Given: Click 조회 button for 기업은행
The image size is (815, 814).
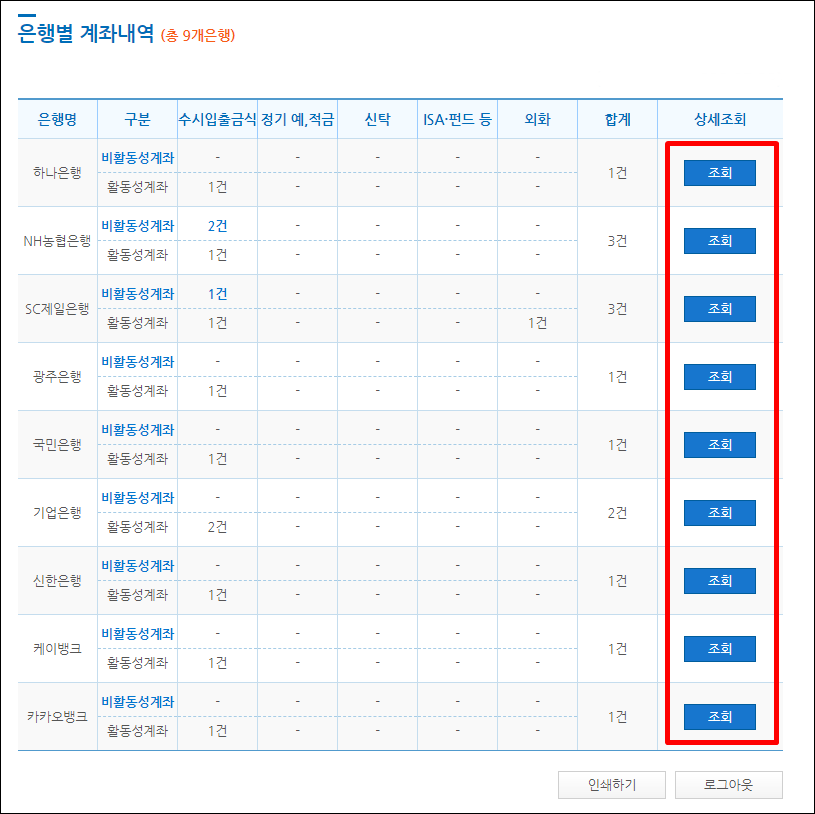Looking at the screenshot, I should point(719,512).
